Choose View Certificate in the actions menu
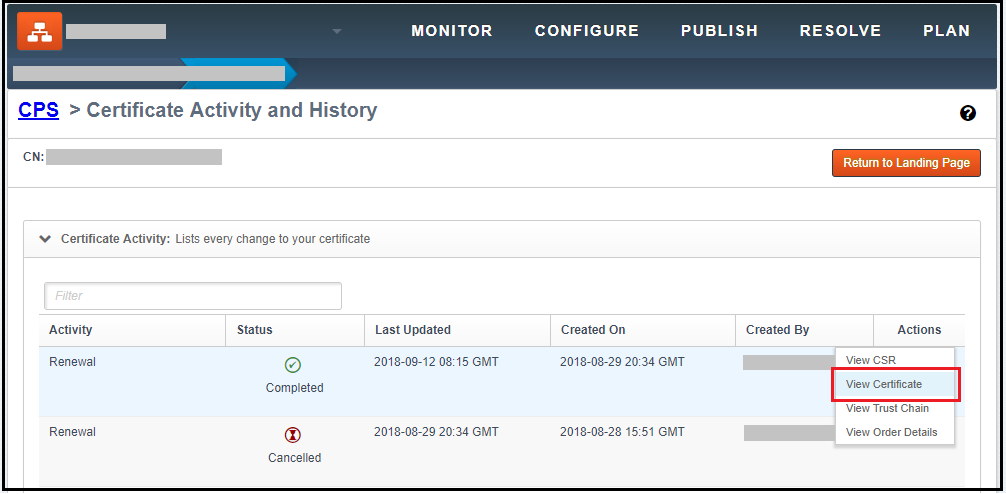 pos(884,384)
